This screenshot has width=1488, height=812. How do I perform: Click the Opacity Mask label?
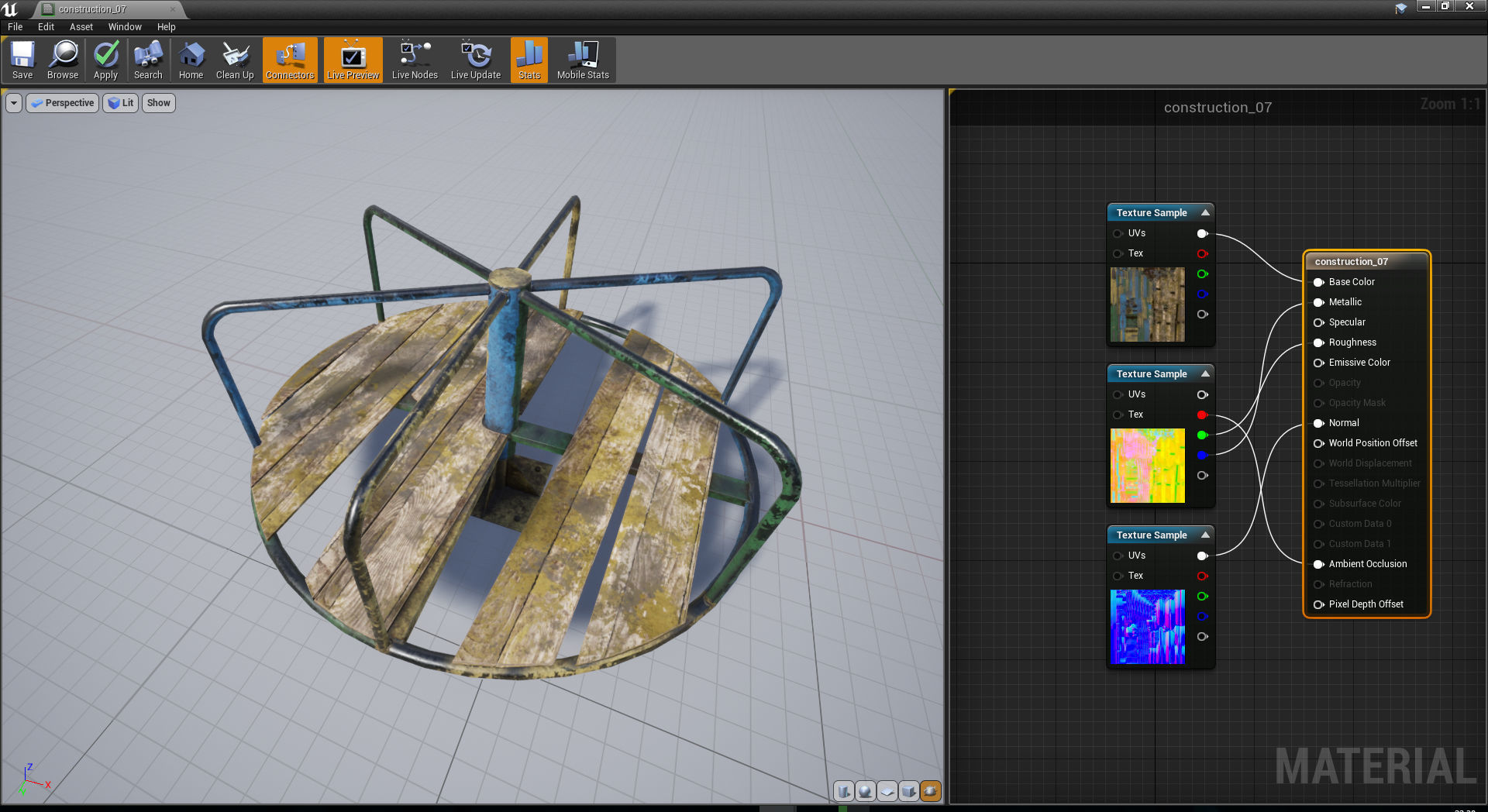(1357, 403)
